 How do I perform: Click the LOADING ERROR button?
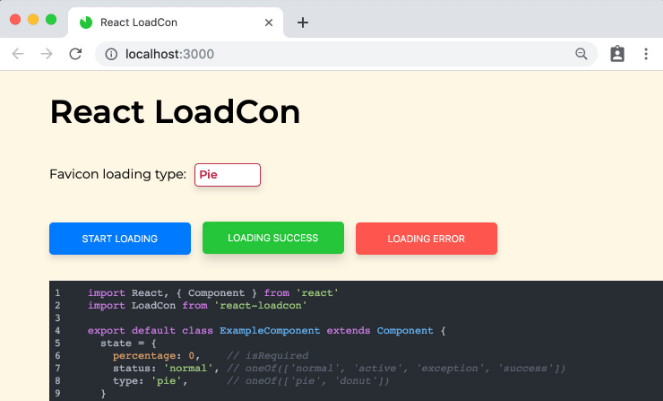point(426,239)
